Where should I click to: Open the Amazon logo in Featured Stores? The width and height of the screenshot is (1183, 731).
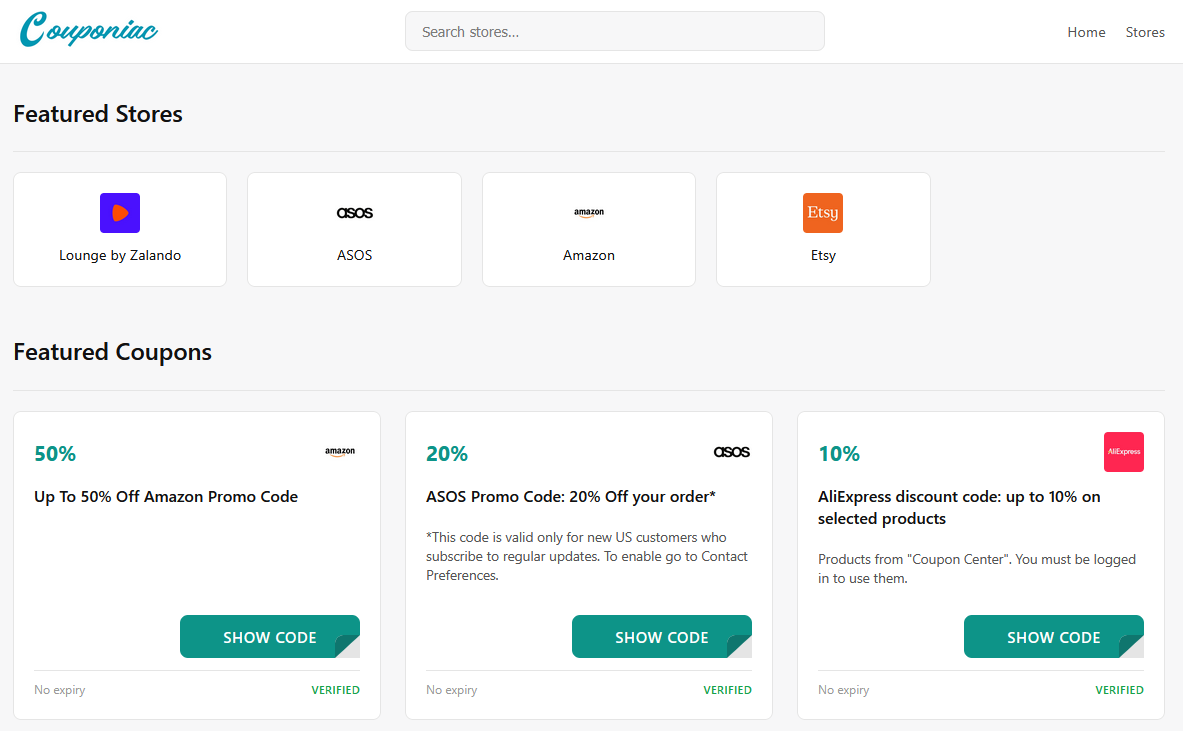coord(589,213)
